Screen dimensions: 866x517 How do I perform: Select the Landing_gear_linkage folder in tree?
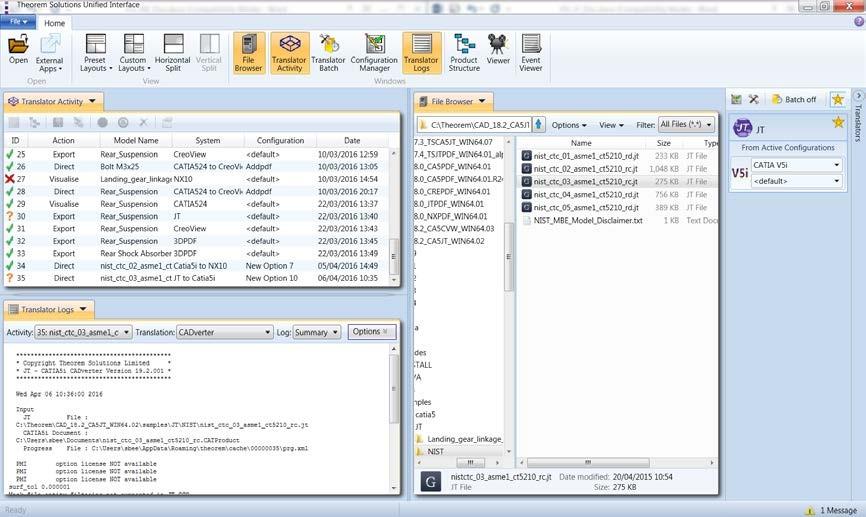464,439
